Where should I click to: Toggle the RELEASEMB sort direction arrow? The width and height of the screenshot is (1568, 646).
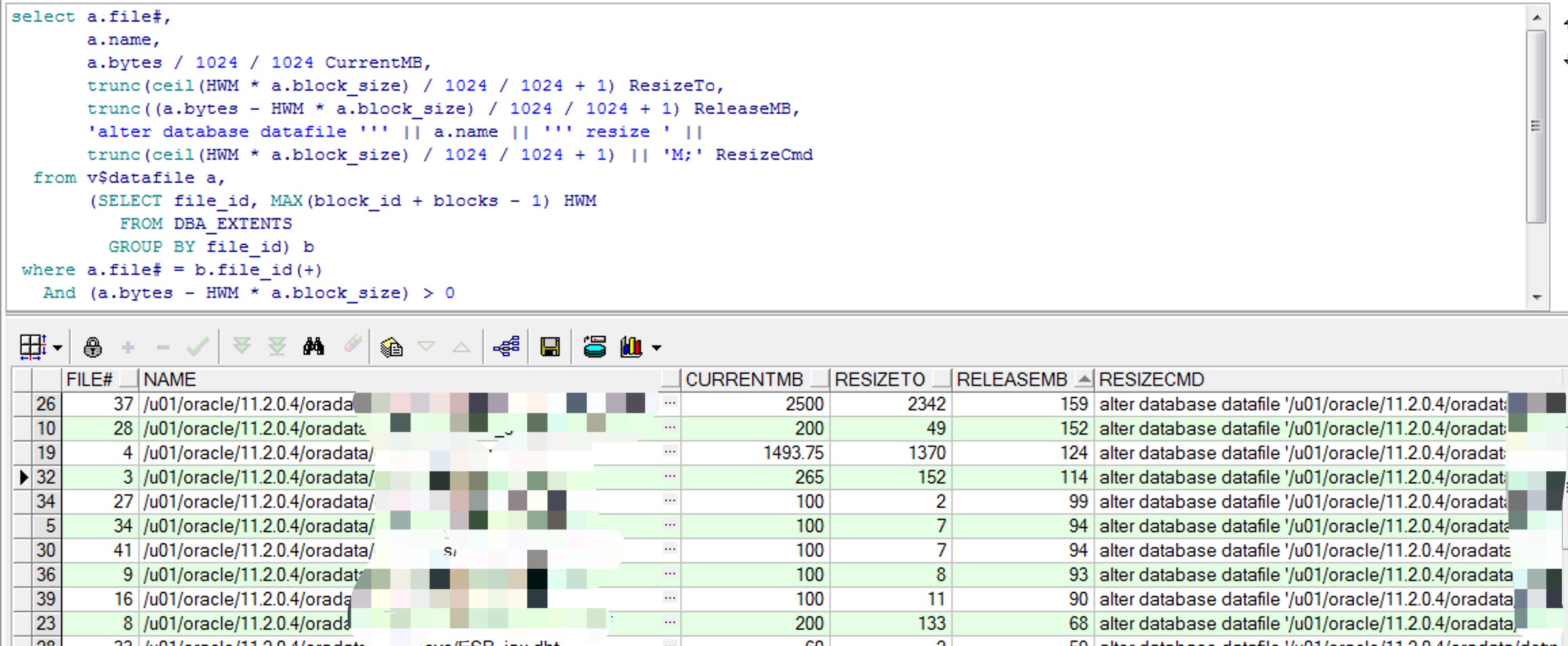click(x=1084, y=379)
